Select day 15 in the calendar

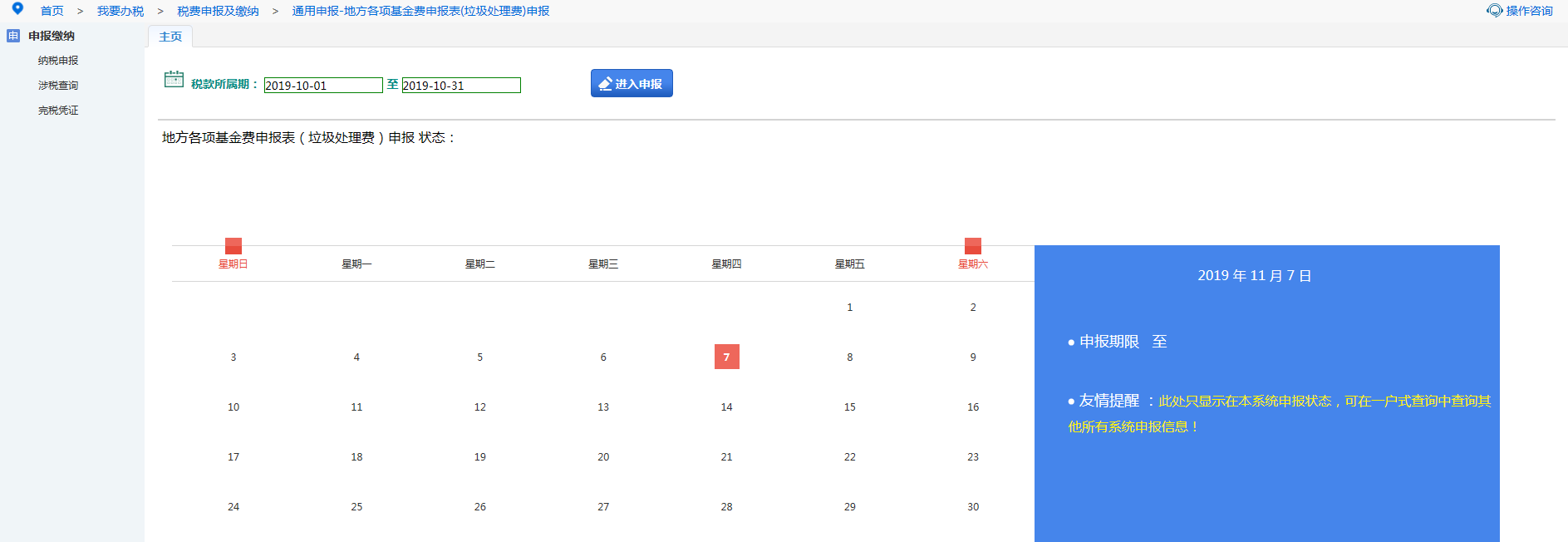coord(850,407)
